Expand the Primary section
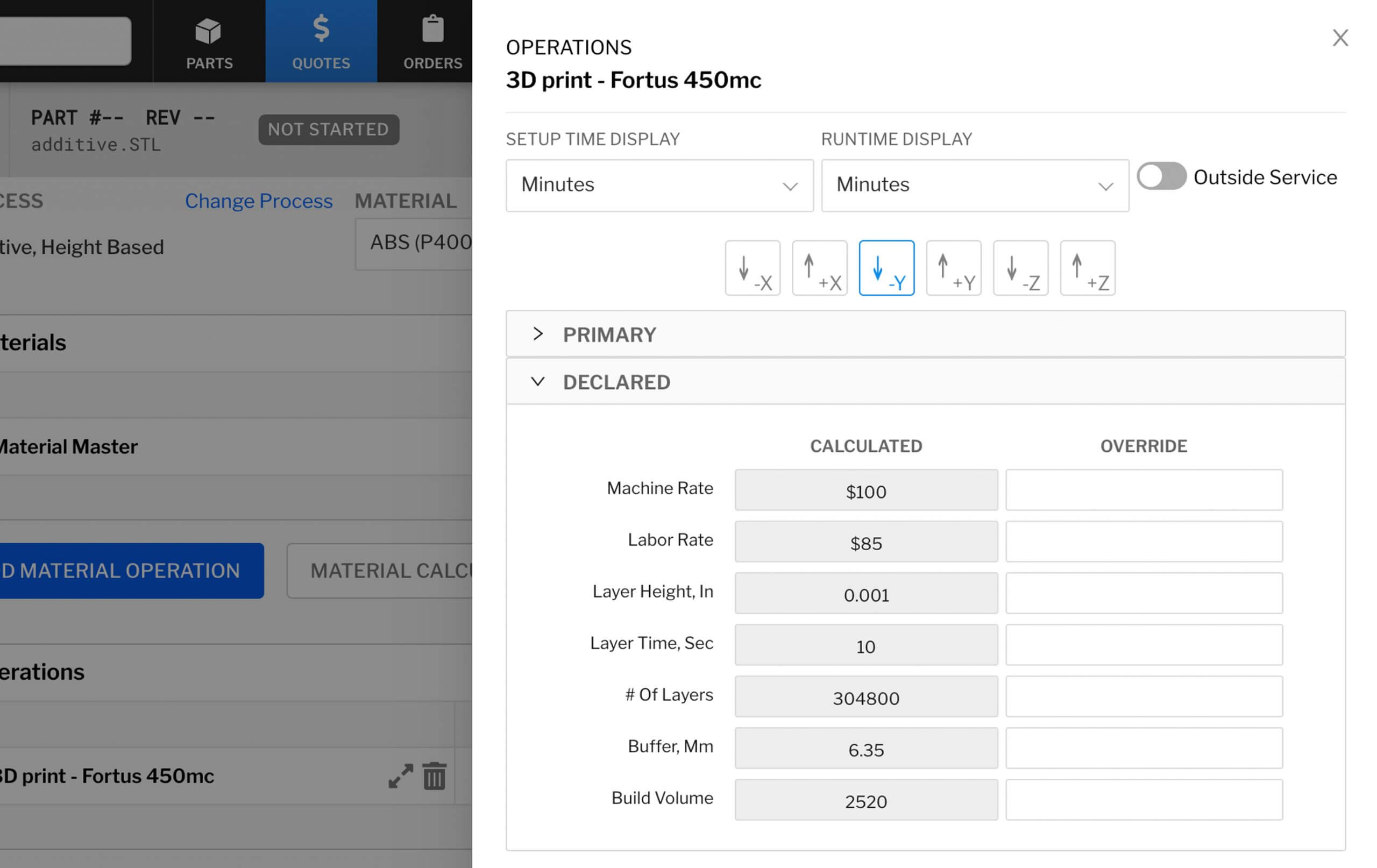The height and width of the screenshot is (868, 1377). pyautogui.click(x=925, y=334)
